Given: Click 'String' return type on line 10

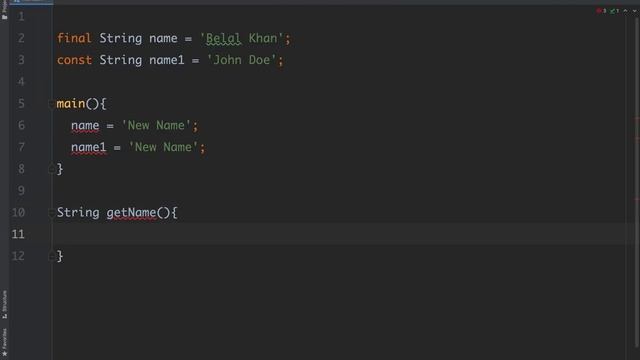Looking at the screenshot, I should pos(78,213).
